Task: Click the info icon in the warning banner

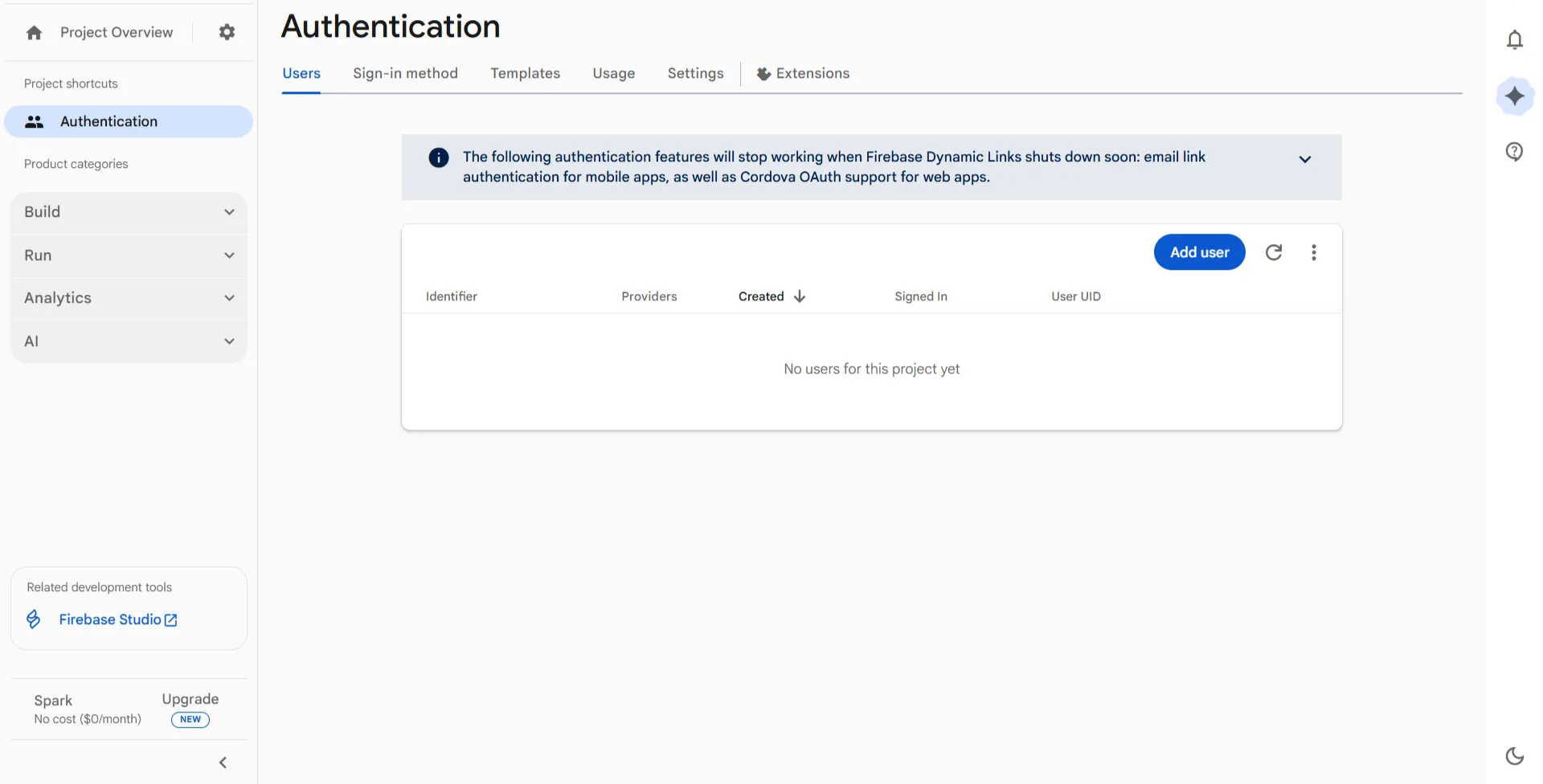Action: point(439,157)
